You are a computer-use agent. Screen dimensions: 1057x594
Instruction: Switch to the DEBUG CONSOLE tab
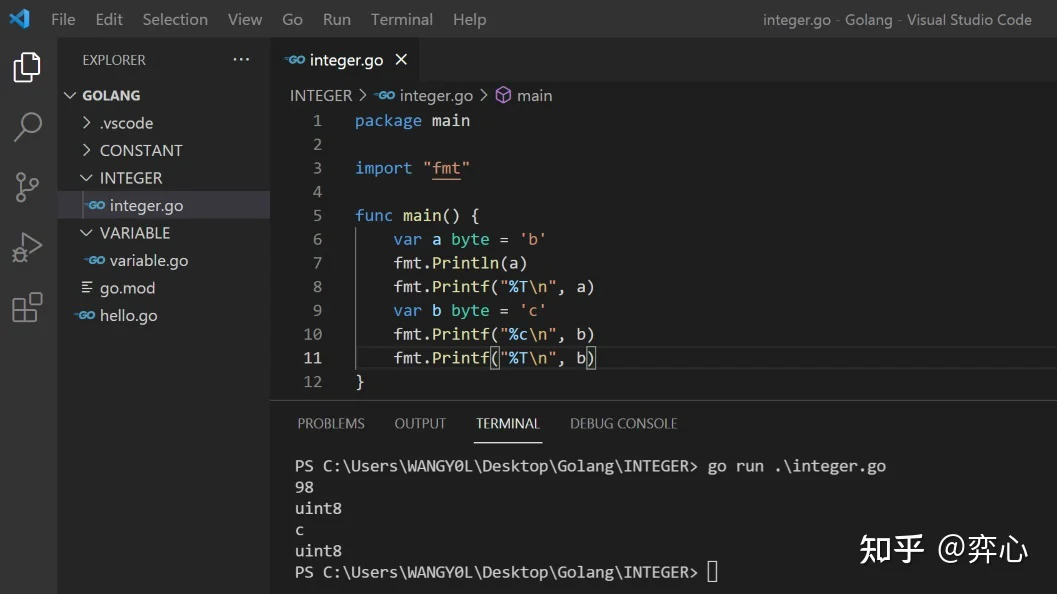(624, 423)
